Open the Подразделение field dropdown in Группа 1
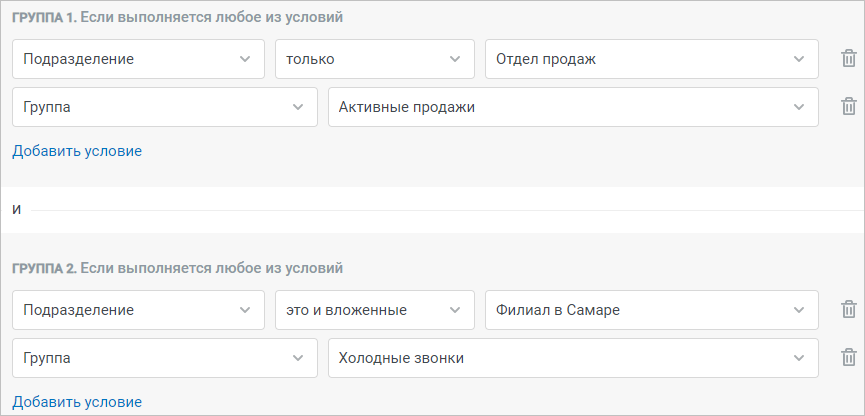This screenshot has width=865, height=416. tap(138, 59)
